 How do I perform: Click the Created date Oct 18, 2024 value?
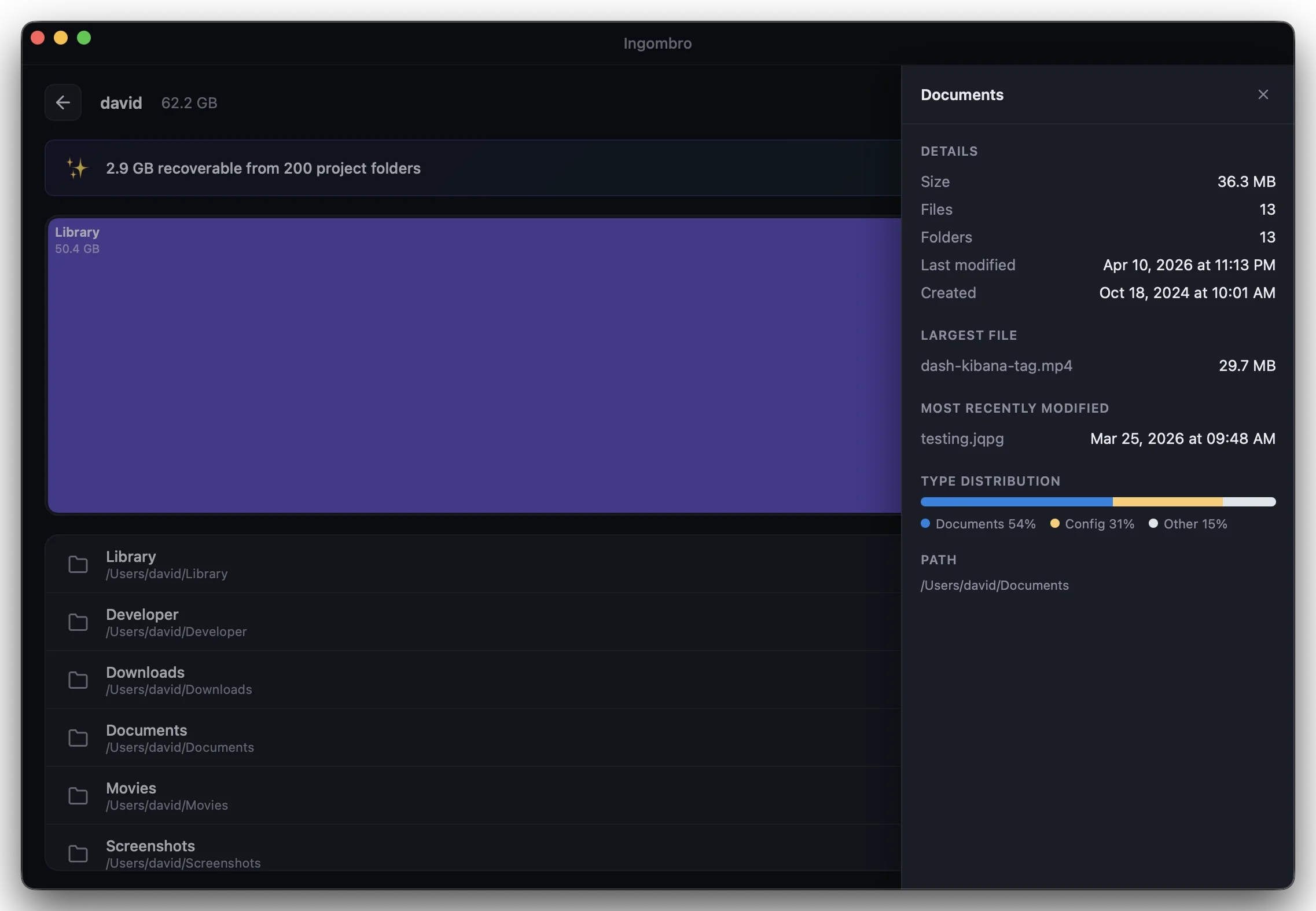pos(1187,293)
